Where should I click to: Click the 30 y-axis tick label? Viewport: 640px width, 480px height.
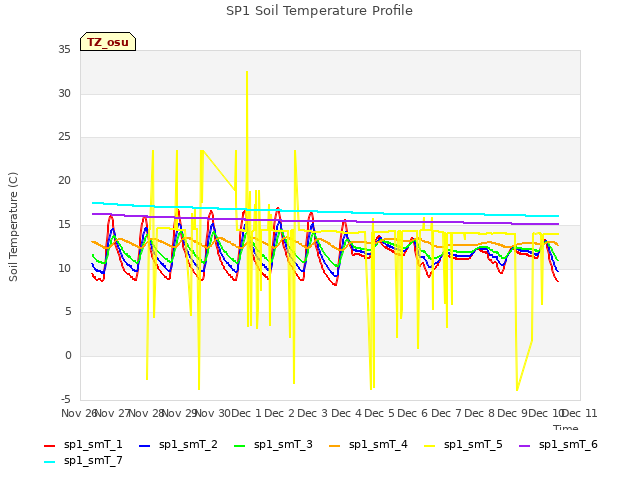64,93
